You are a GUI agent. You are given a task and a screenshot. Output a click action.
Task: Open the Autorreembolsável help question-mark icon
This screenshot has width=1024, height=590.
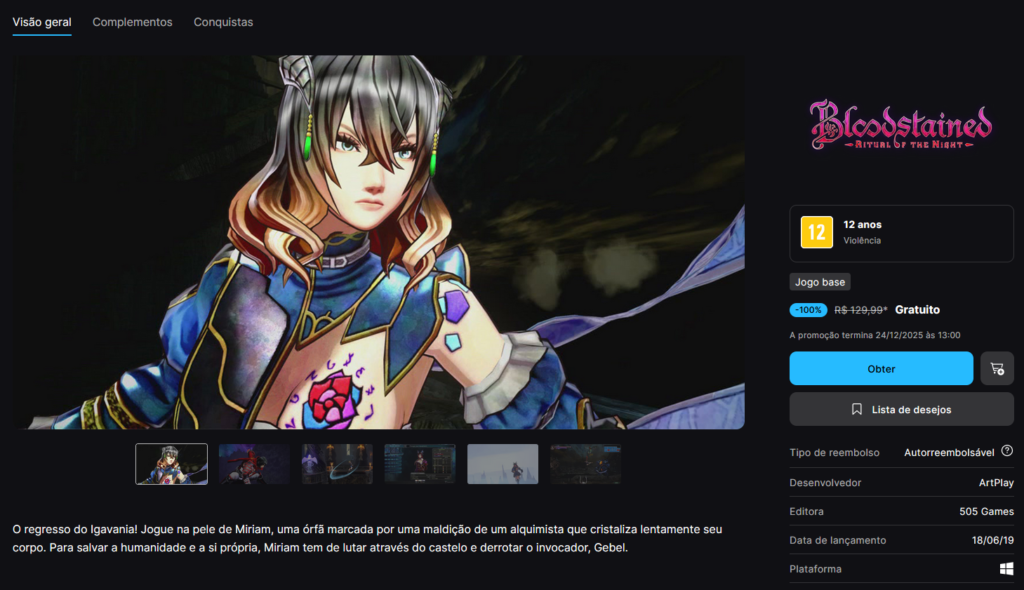1009,451
